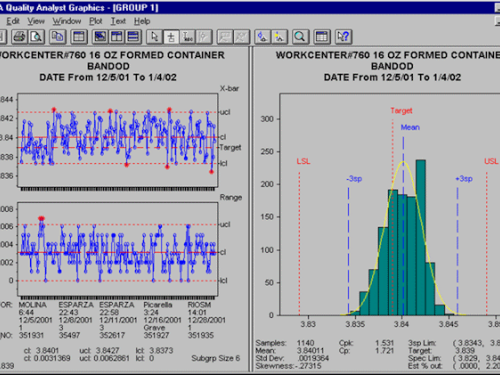This screenshot has width=500, height=375.
Task: Open the Plot menu
Action: (x=96, y=21)
